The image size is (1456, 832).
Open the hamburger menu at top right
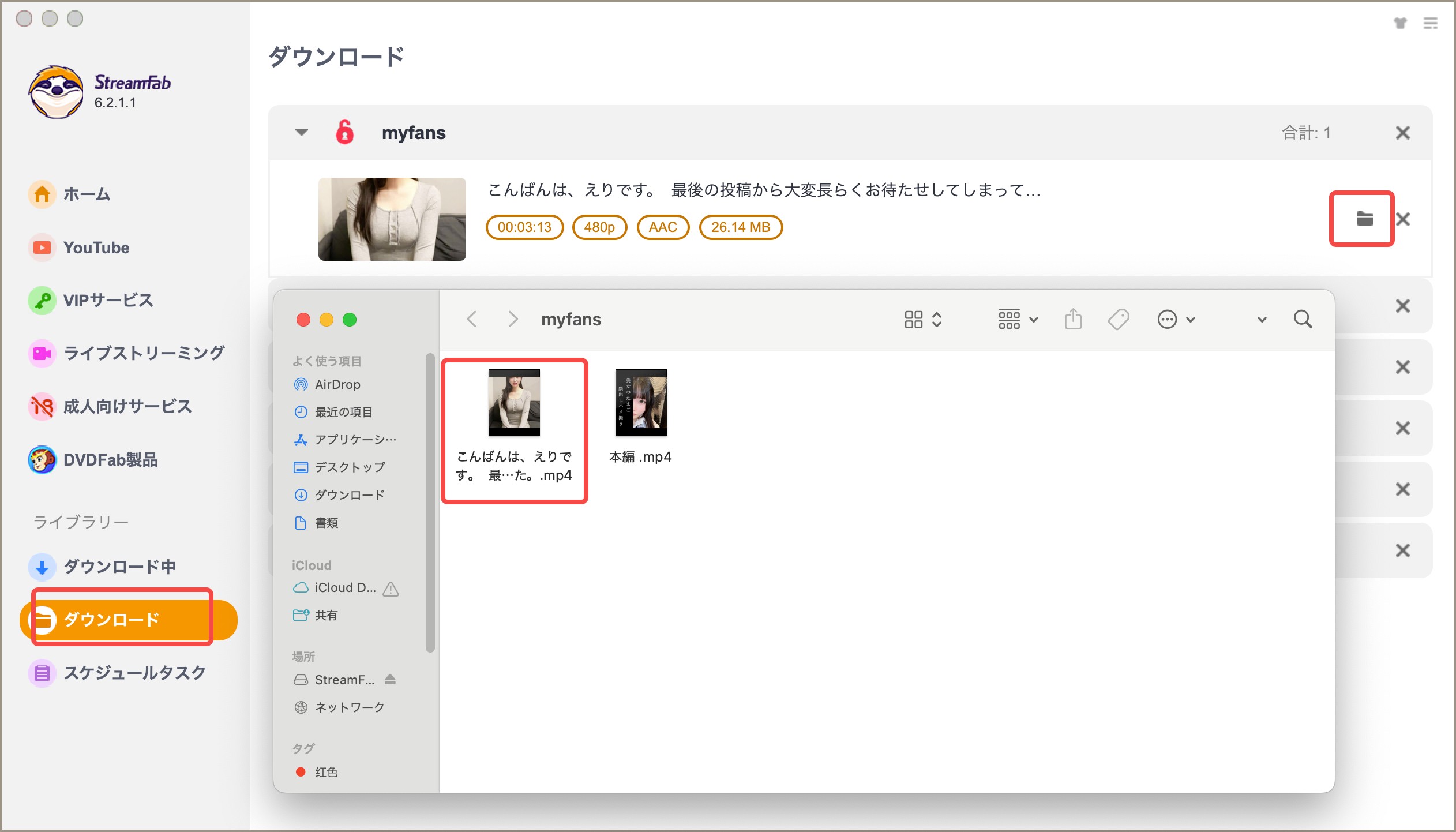pyautogui.click(x=1430, y=23)
